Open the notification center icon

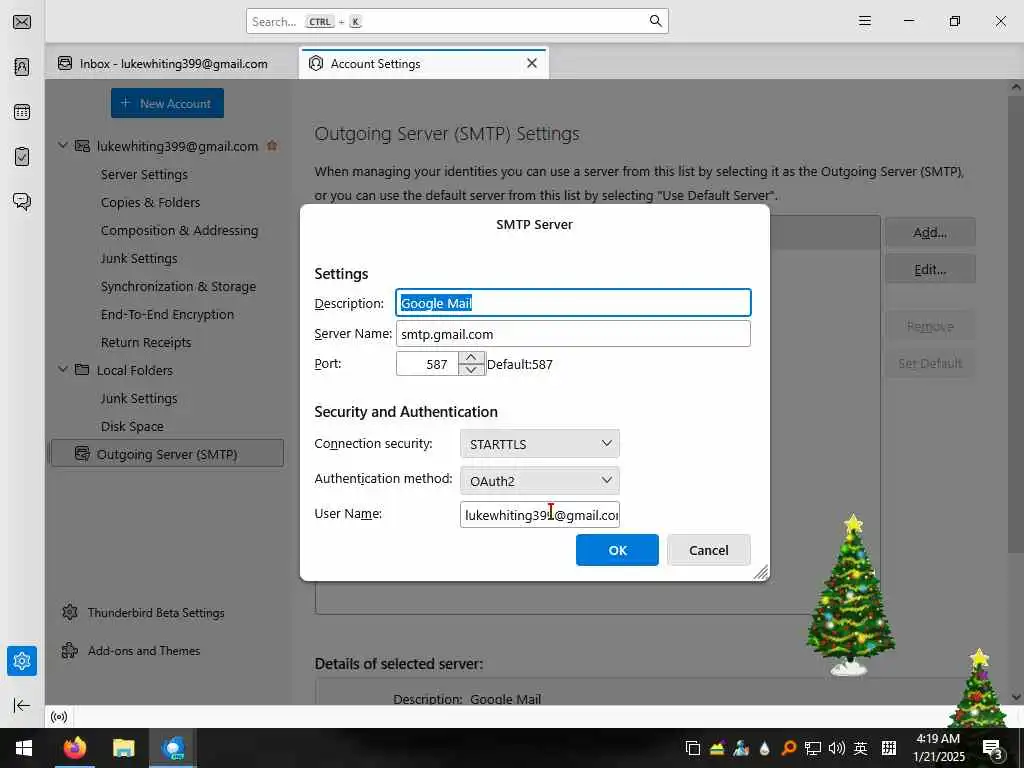(993, 750)
